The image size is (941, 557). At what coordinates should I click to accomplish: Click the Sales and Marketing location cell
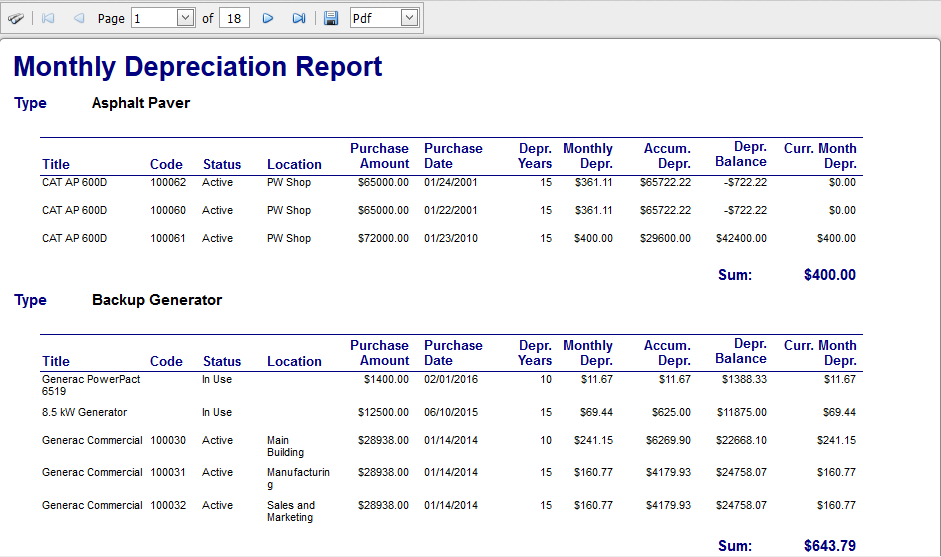click(291, 511)
